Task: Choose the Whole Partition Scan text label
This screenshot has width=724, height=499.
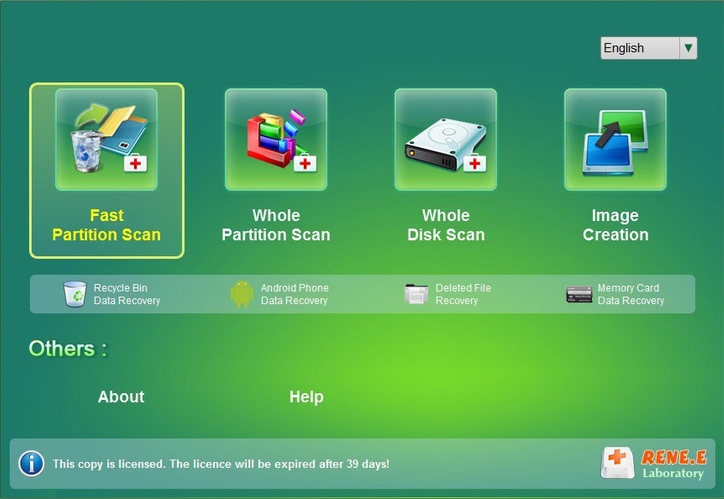Action: [x=276, y=225]
